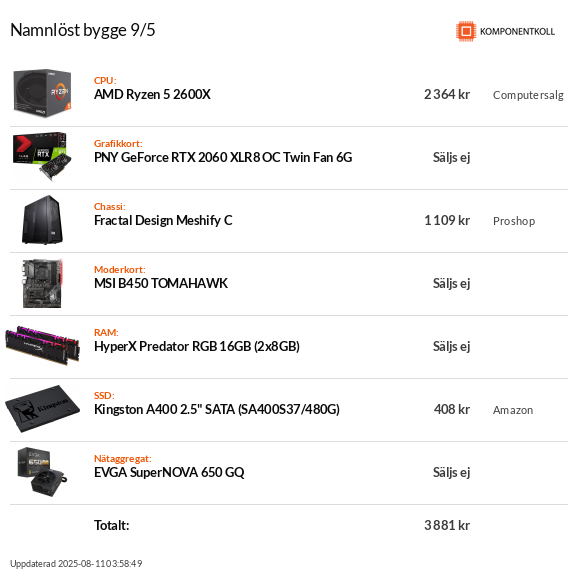Select the Kingston A400 SSD image
577x577 pixels.
point(42,409)
